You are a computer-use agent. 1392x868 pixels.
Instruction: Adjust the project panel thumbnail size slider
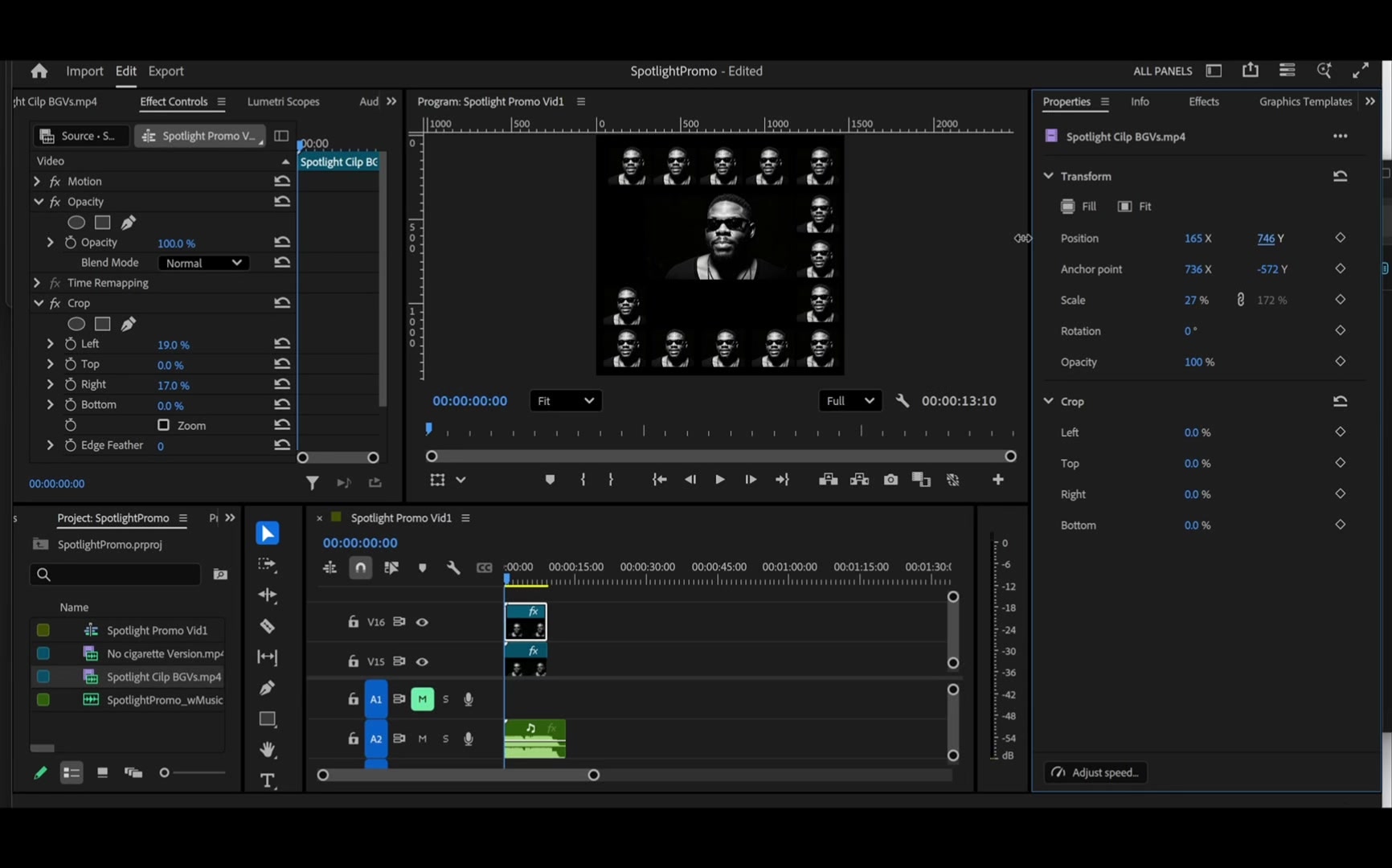click(164, 772)
